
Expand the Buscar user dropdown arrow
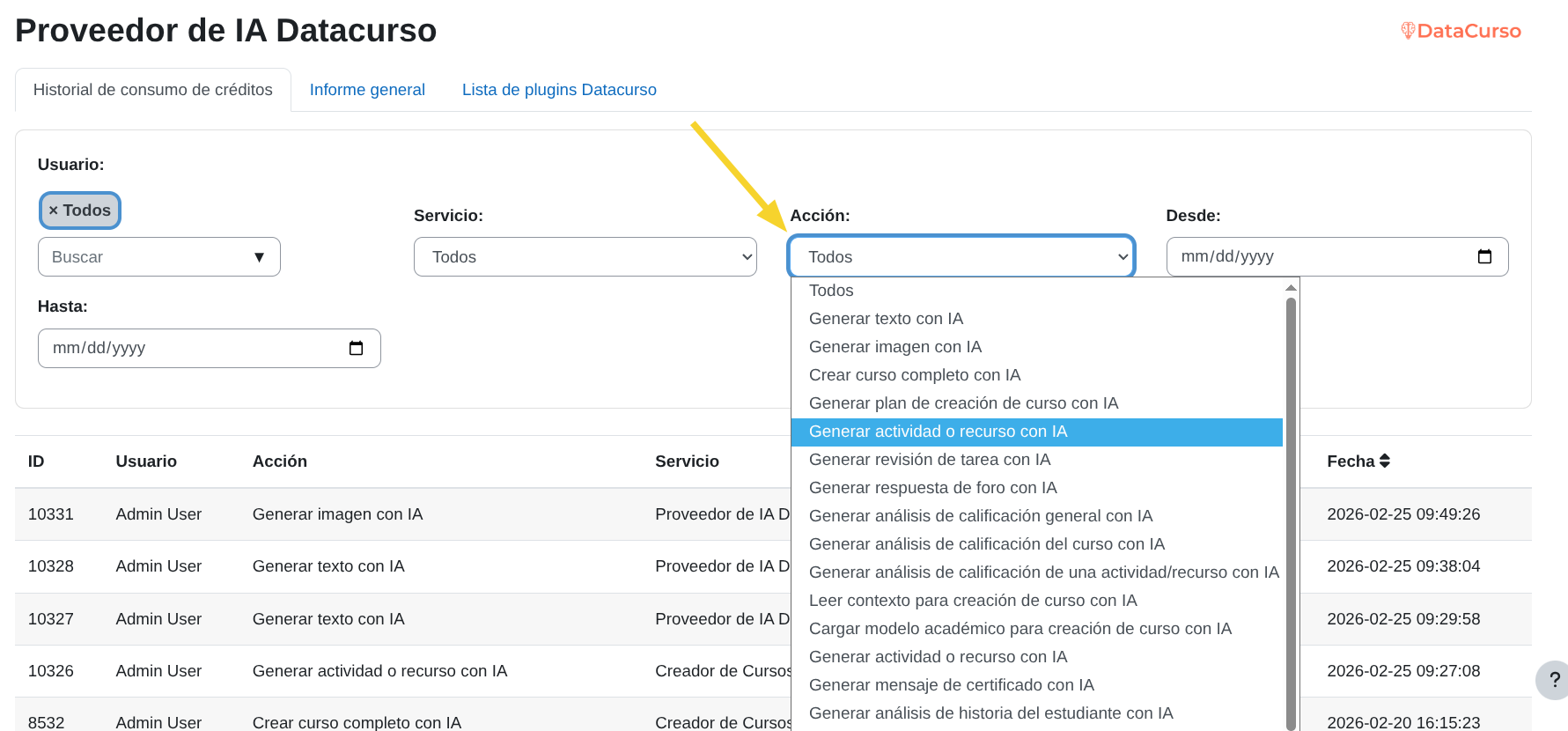click(x=259, y=257)
